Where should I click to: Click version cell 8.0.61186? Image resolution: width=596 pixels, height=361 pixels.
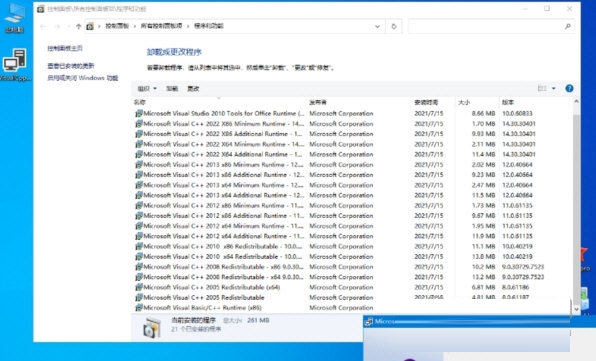[x=515, y=287]
